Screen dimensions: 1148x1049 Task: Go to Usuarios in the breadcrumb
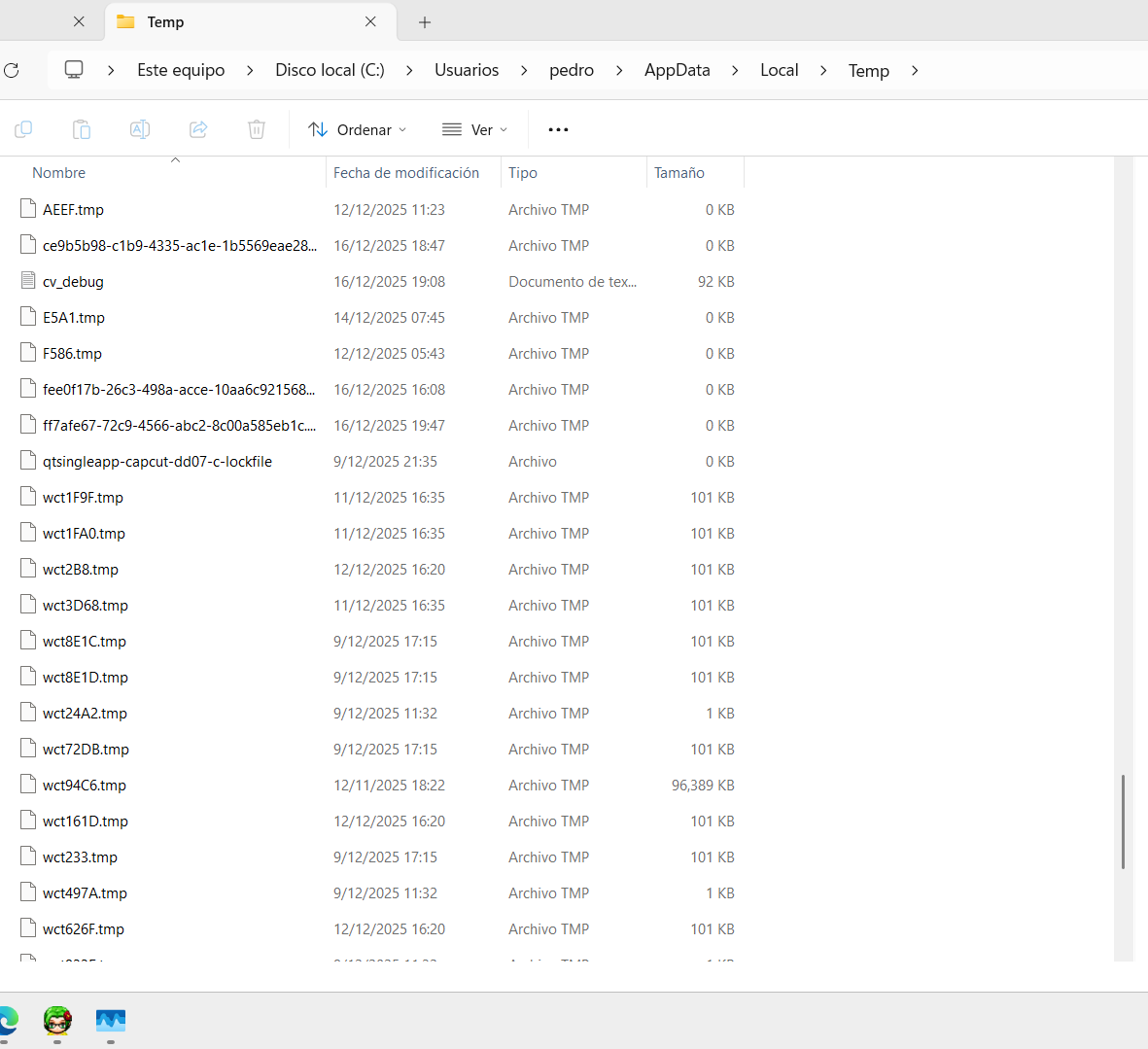click(x=467, y=70)
